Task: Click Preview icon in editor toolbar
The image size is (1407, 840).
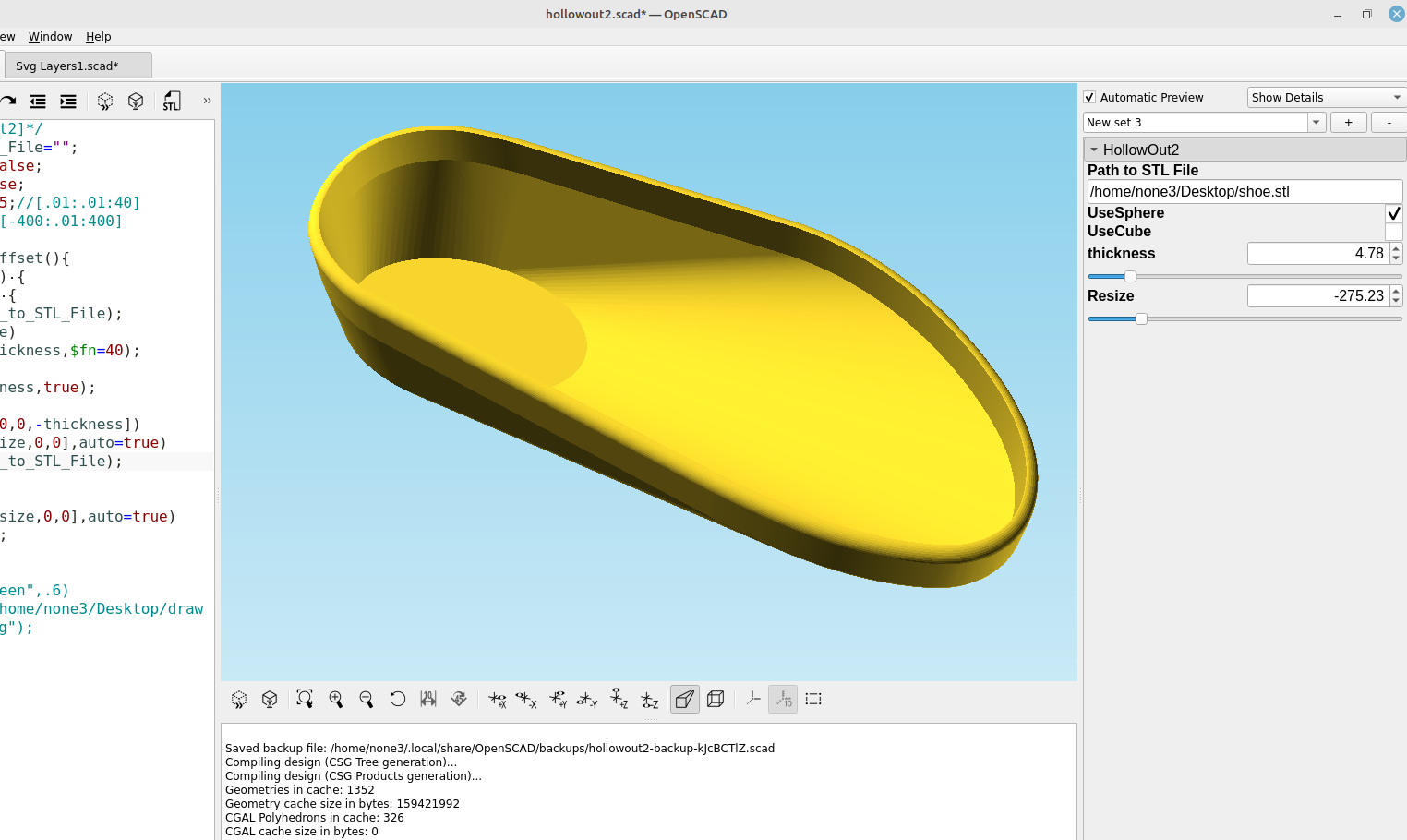Action: point(105,102)
